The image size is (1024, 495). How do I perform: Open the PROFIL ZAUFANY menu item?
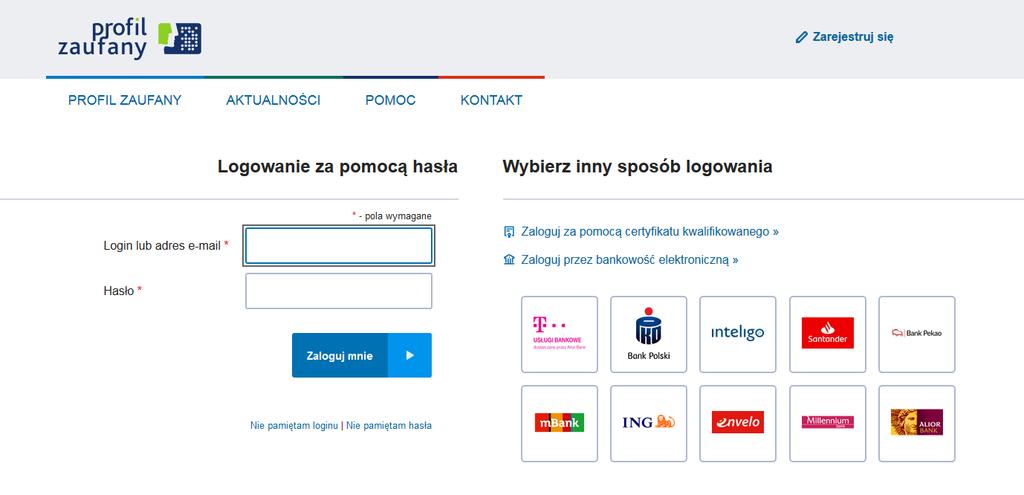point(125,100)
